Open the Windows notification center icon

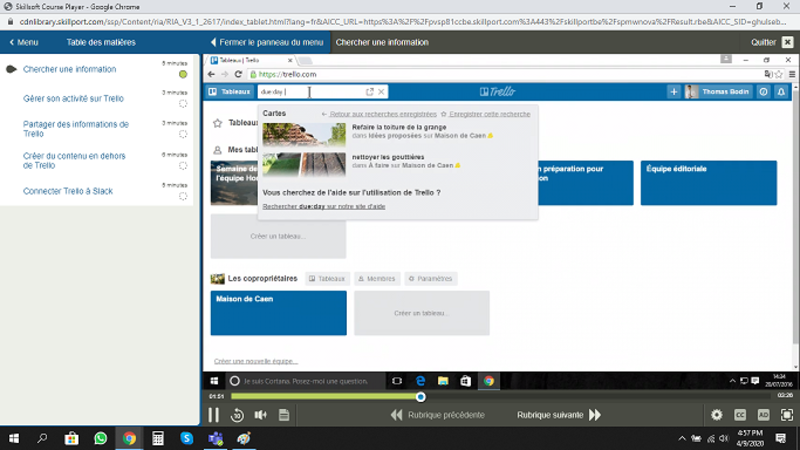click(781, 438)
